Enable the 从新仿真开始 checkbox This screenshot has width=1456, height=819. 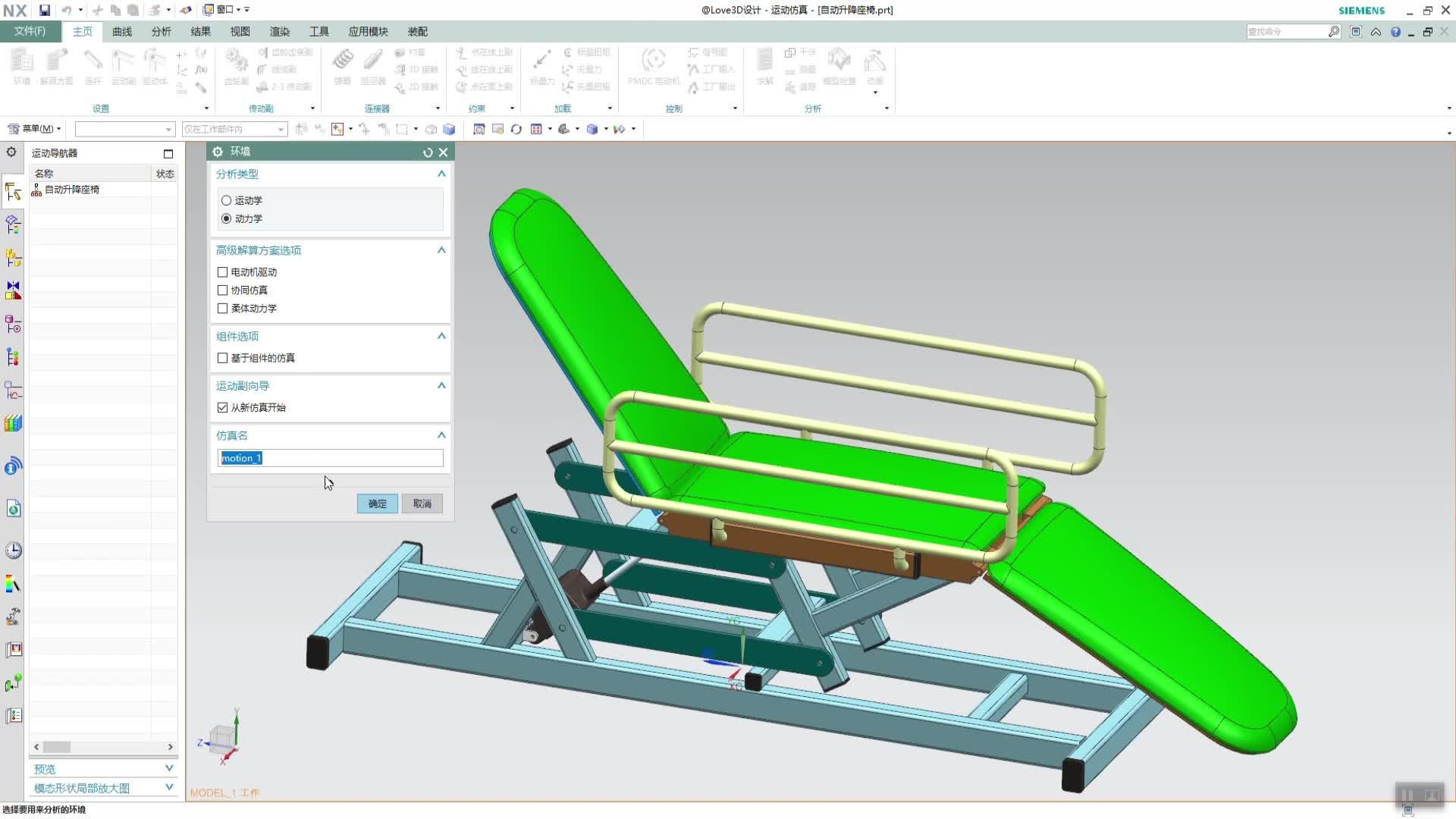(222, 407)
